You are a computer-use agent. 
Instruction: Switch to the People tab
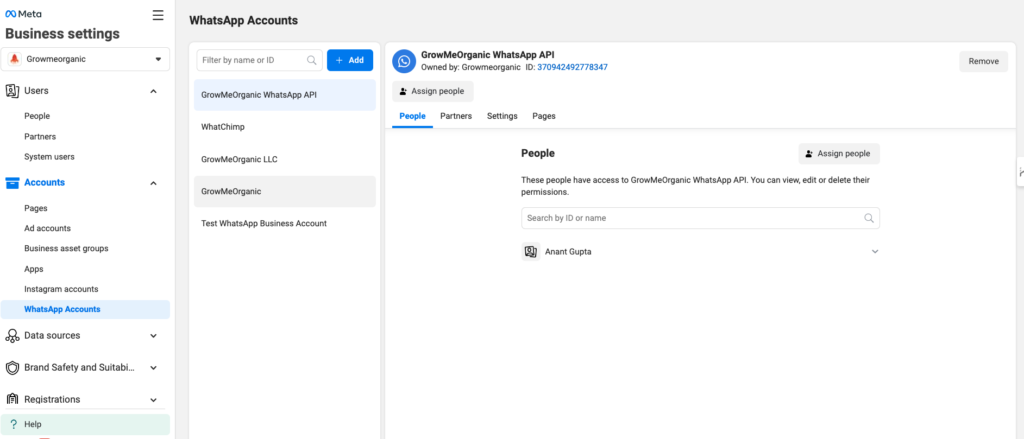click(x=412, y=116)
